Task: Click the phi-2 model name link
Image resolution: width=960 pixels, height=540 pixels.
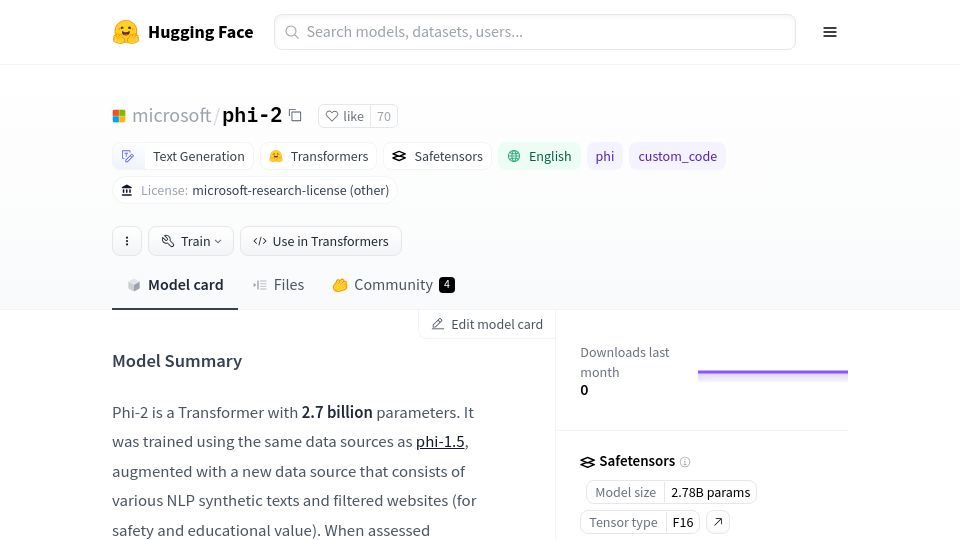Action: pos(252,115)
